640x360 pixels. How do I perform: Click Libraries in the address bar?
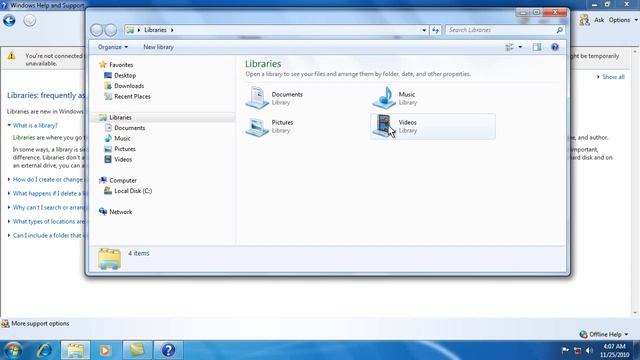tap(155, 30)
